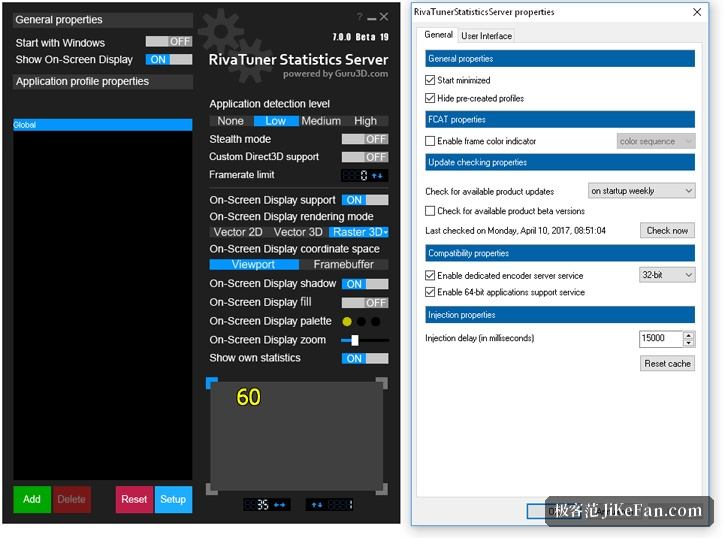Click the Delete profile button
This screenshot has width=725, height=538.
72,500
